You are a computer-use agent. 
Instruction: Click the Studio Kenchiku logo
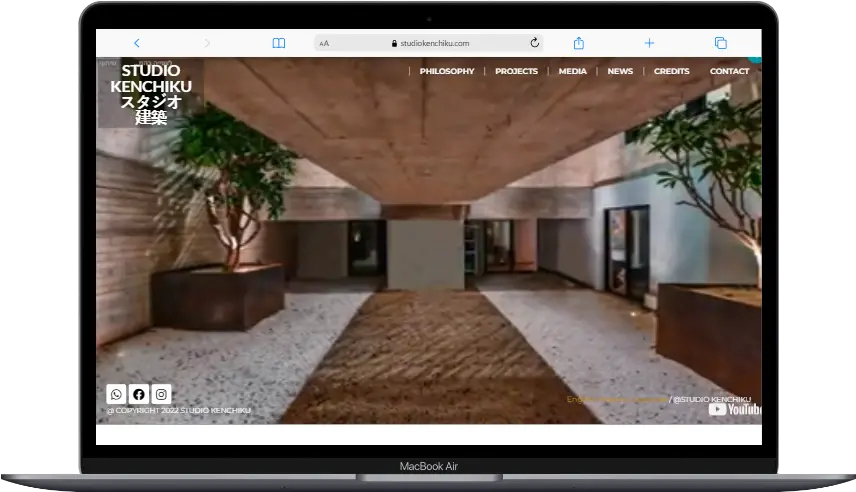(151, 93)
